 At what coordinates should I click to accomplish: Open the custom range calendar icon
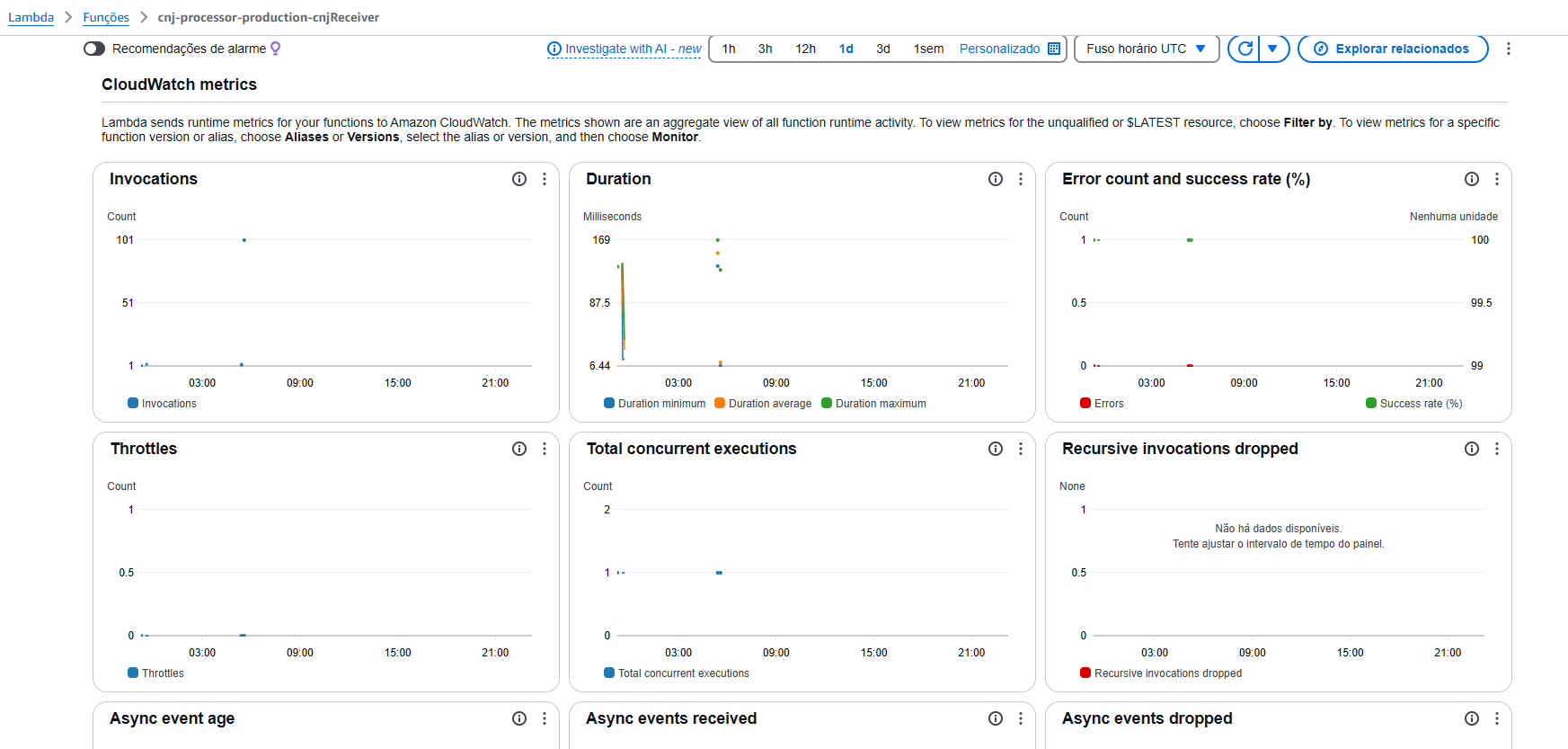(1054, 49)
